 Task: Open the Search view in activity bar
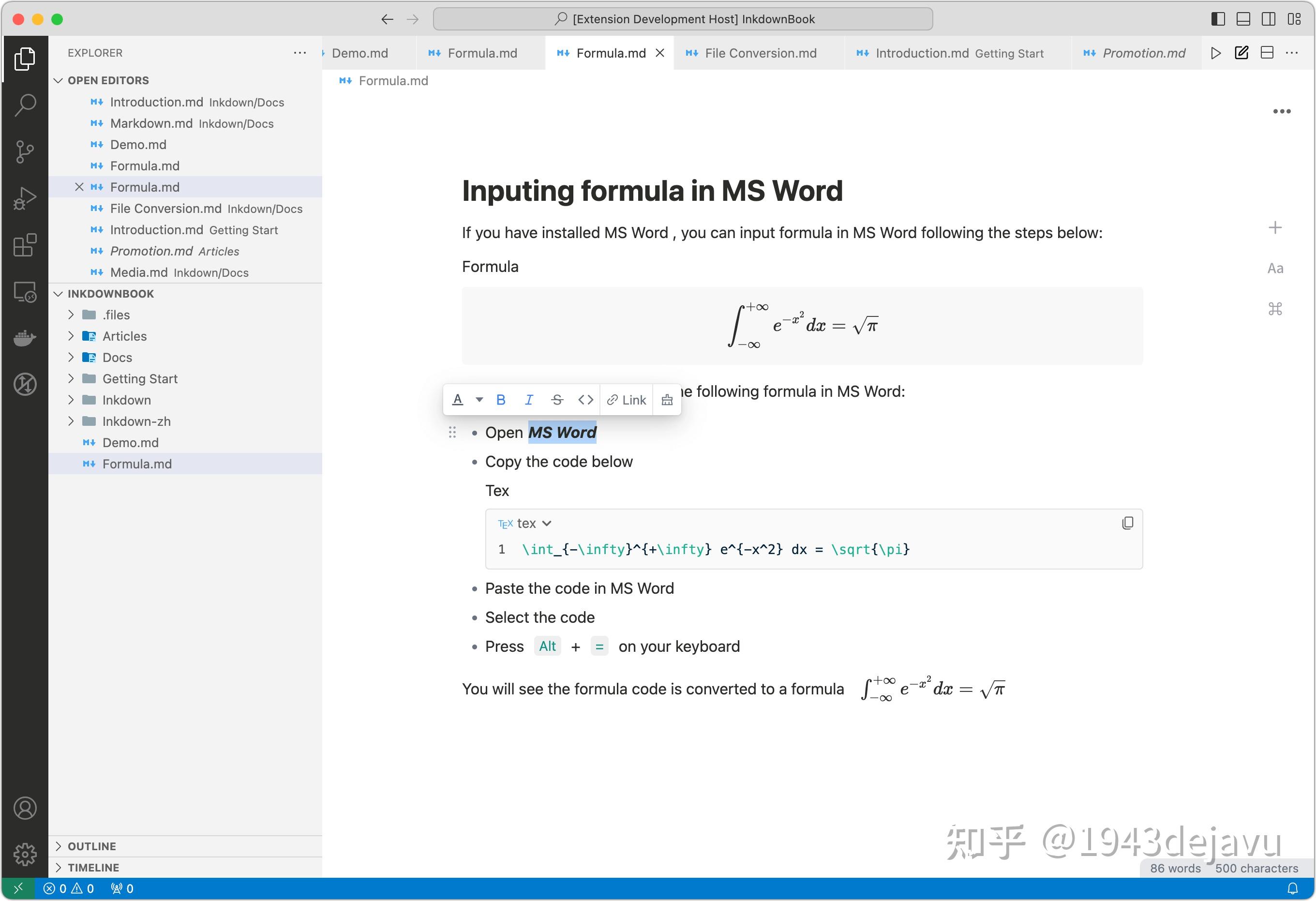pos(25,105)
